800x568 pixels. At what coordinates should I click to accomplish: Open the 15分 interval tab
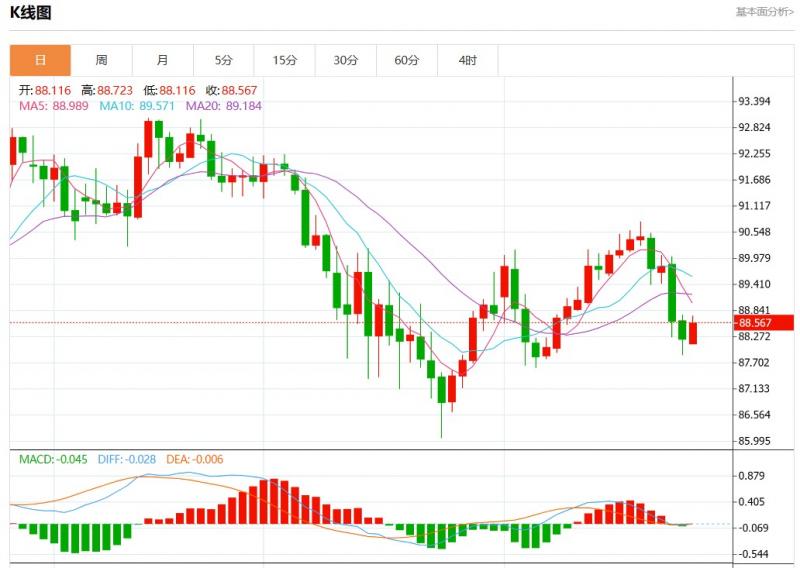[x=285, y=60]
